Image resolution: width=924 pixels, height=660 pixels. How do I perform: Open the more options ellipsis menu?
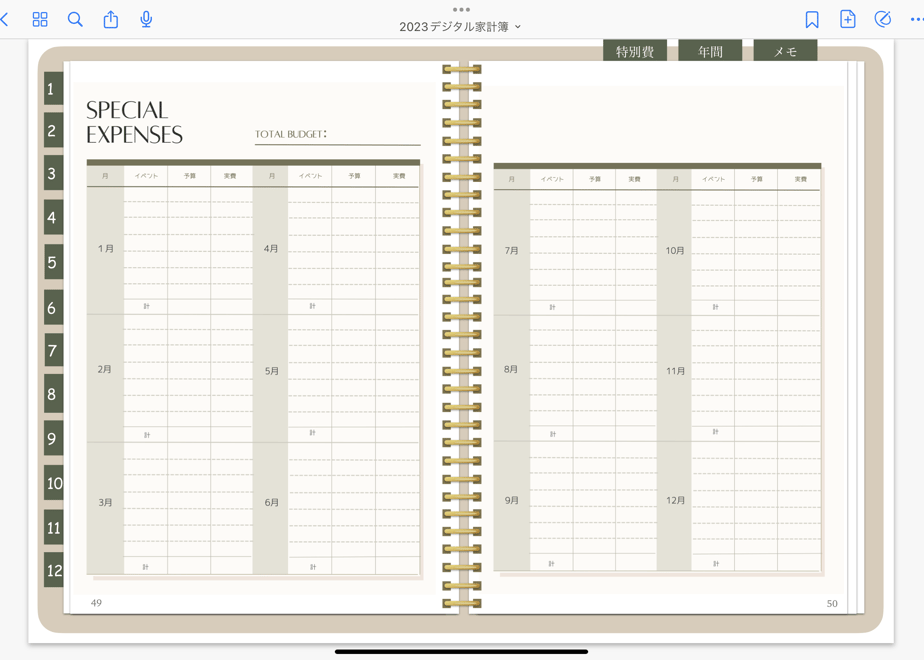[x=917, y=19]
